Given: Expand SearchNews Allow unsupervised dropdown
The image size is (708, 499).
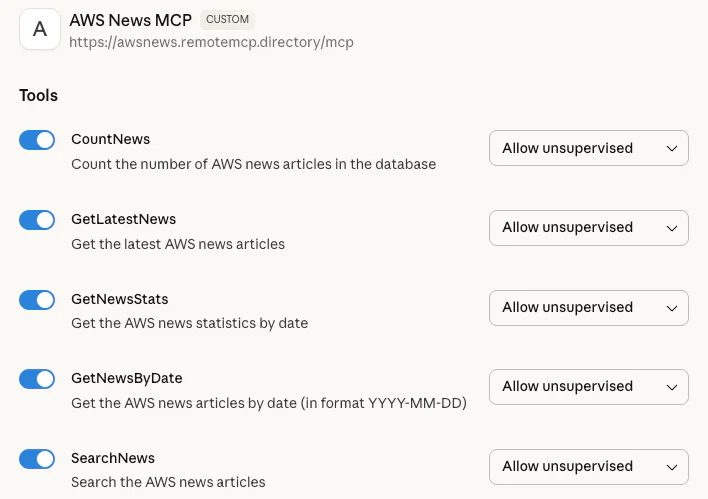Looking at the screenshot, I should pyautogui.click(x=589, y=466).
